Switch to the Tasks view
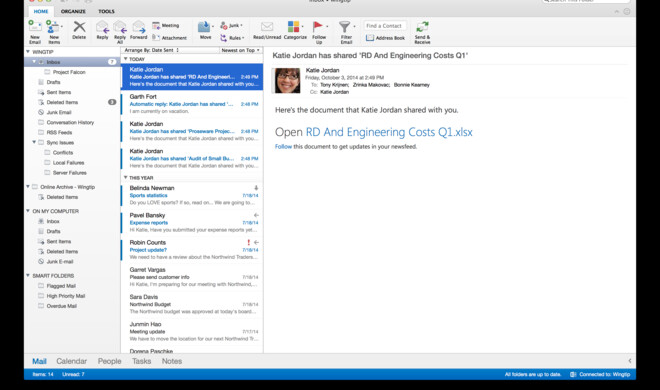The image size is (660, 390). point(141,361)
